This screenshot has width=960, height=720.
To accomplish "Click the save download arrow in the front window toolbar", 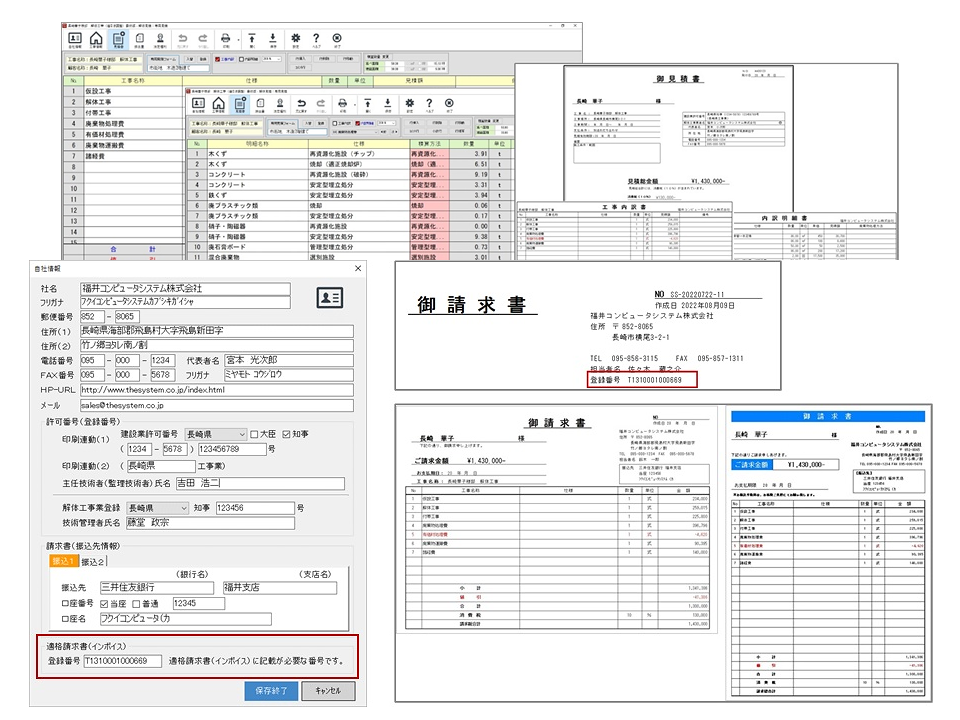I will (387, 103).
